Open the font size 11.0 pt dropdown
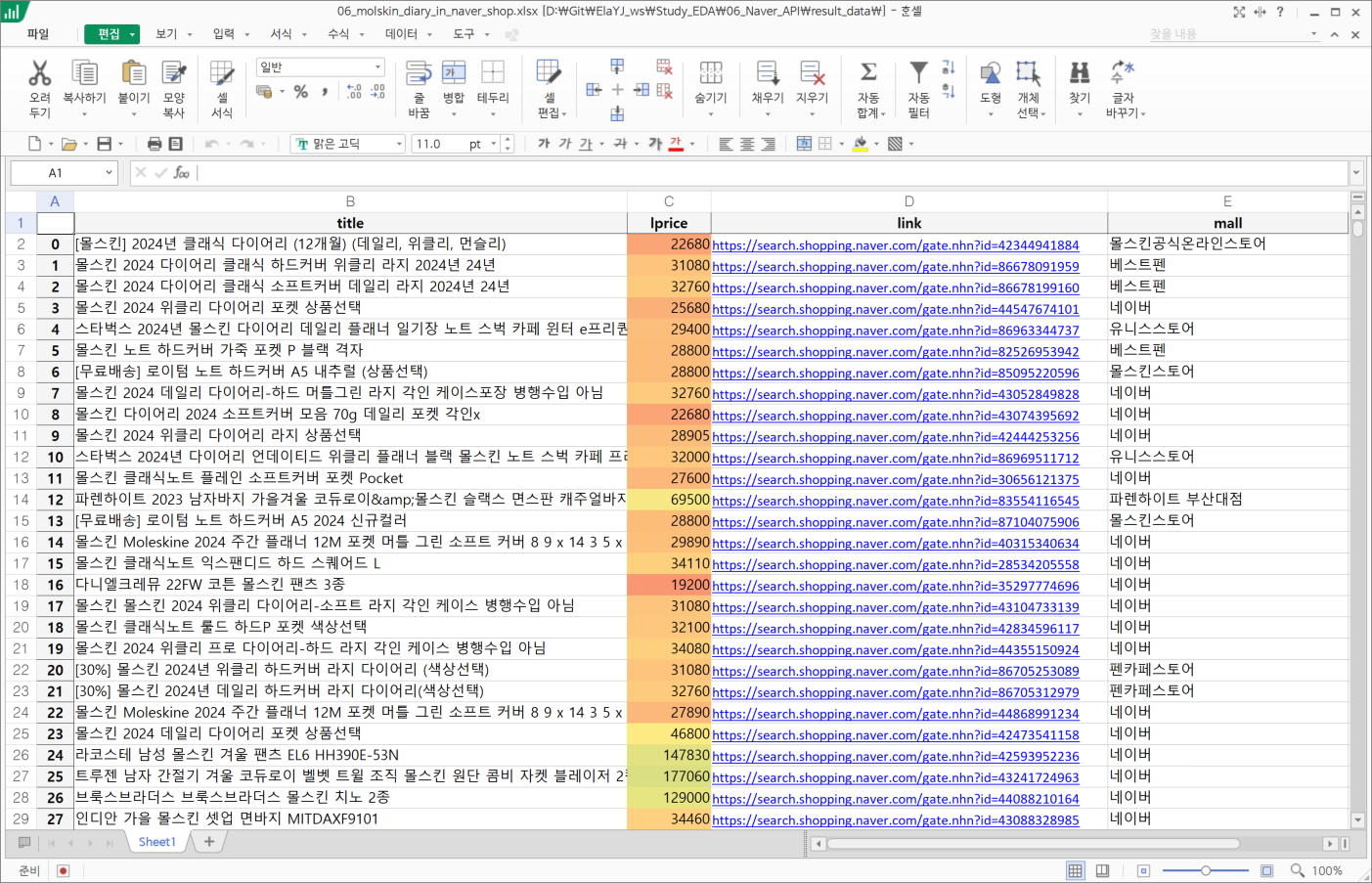1372x883 pixels. click(494, 144)
